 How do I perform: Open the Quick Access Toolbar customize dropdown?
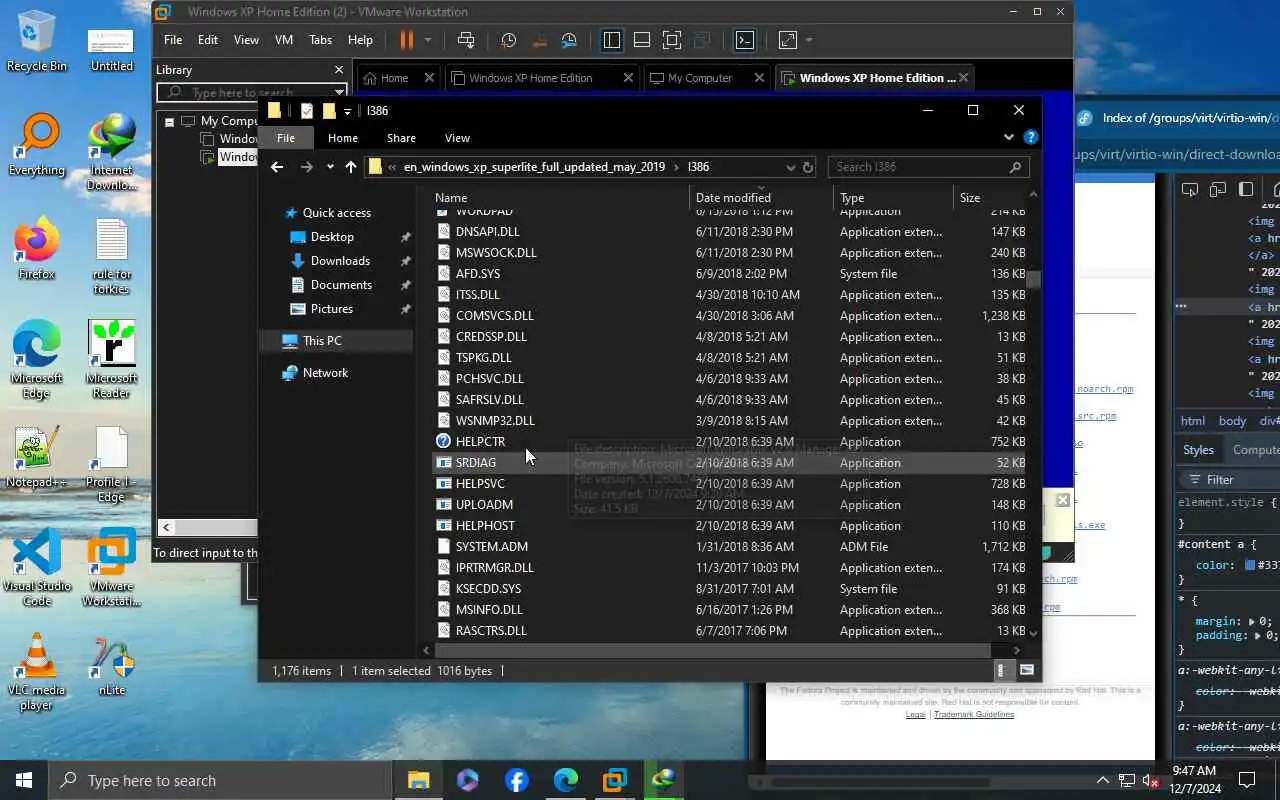click(347, 111)
